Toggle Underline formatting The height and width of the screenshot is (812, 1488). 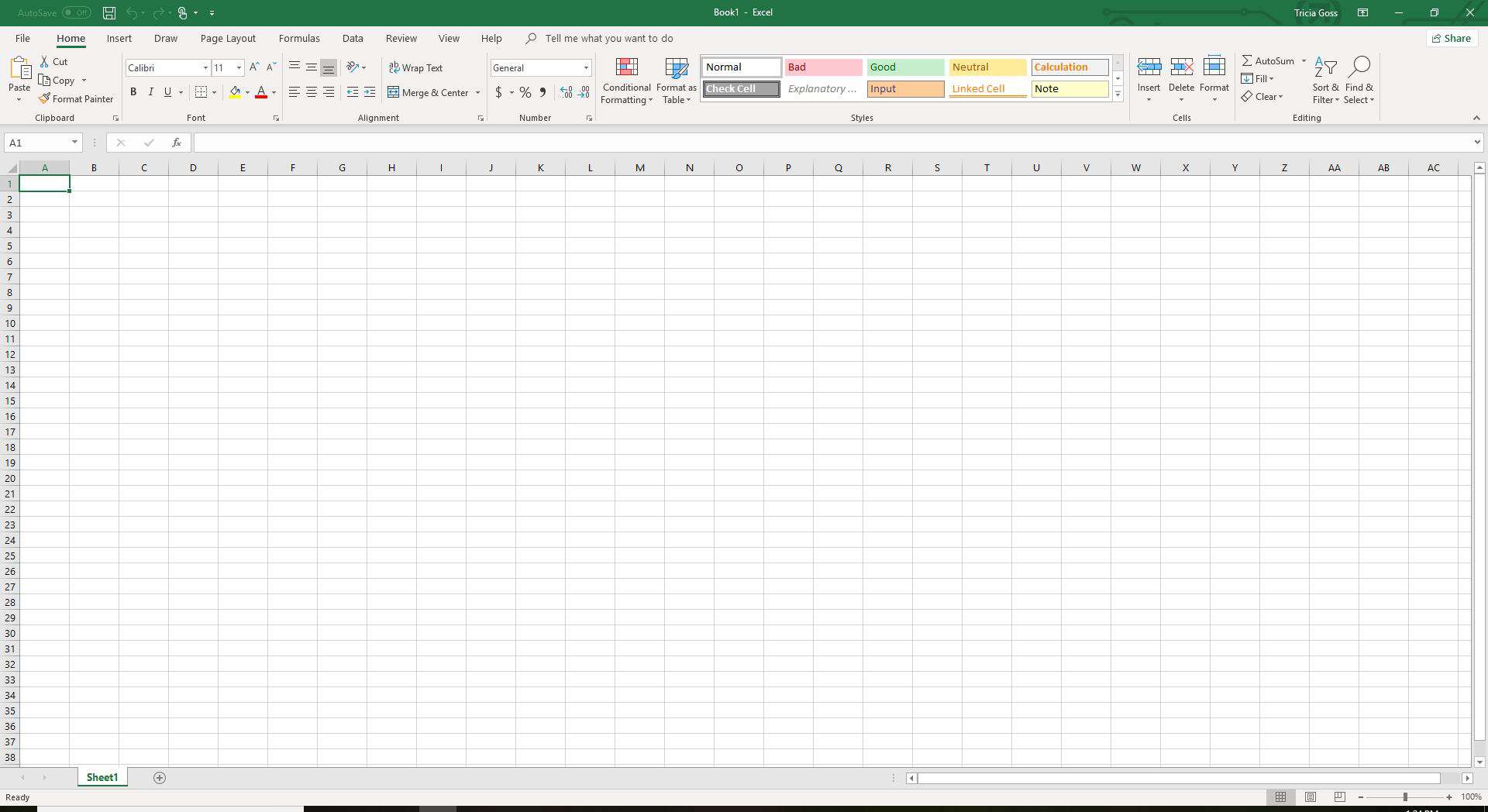pyautogui.click(x=167, y=92)
